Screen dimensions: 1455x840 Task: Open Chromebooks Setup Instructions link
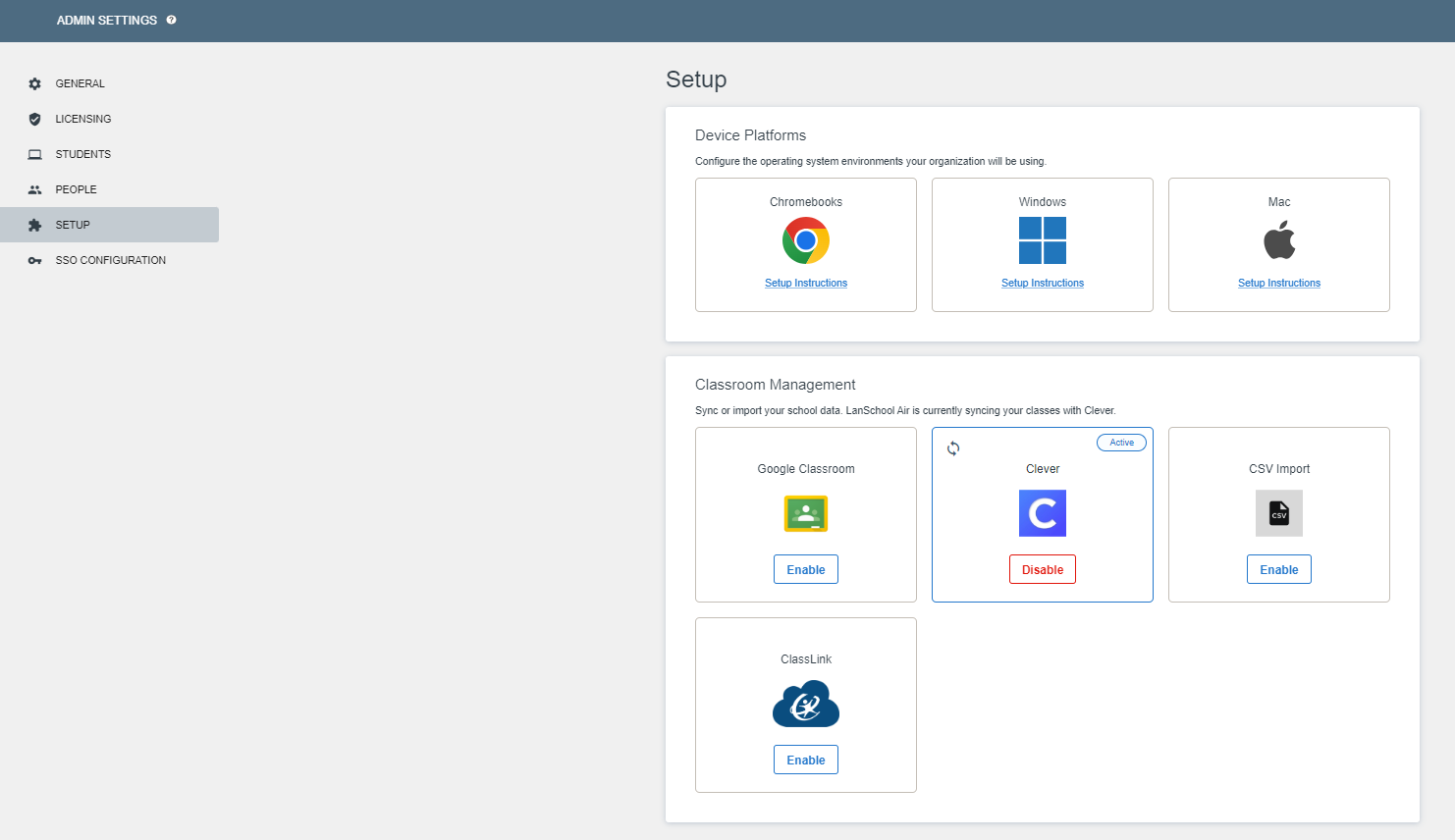[x=806, y=283]
